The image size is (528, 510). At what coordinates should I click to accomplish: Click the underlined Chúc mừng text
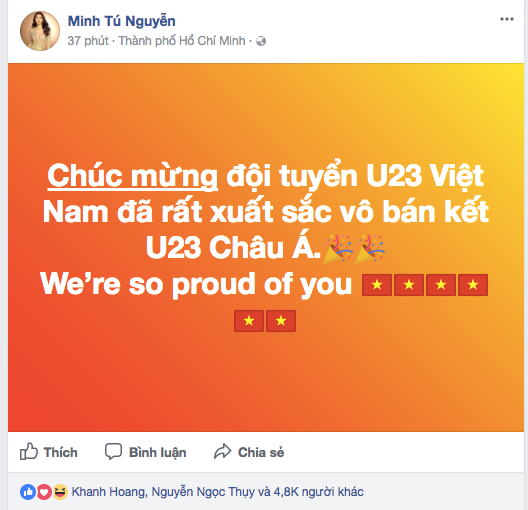[x=132, y=176]
